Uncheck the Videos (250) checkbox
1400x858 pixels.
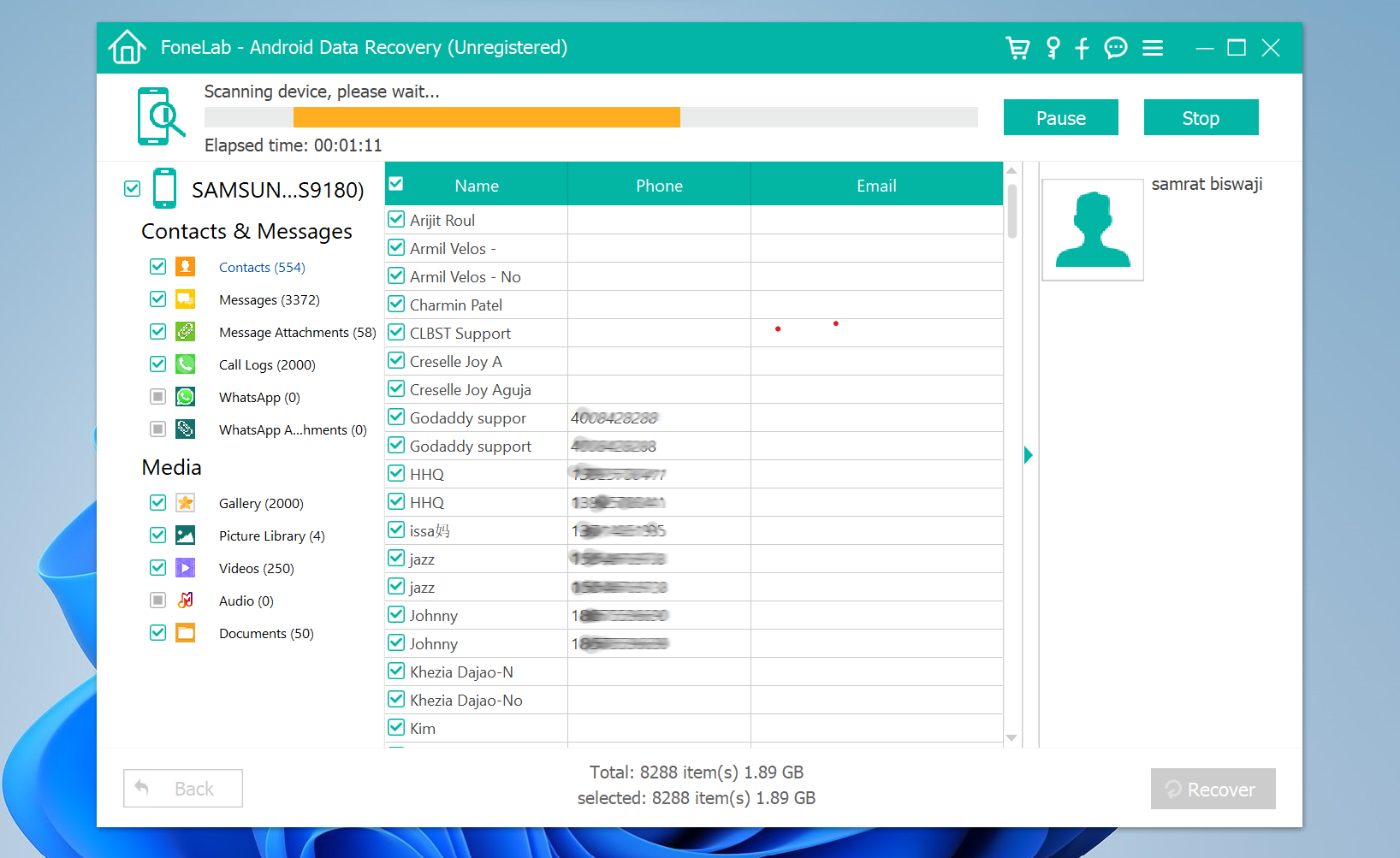point(157,567)
